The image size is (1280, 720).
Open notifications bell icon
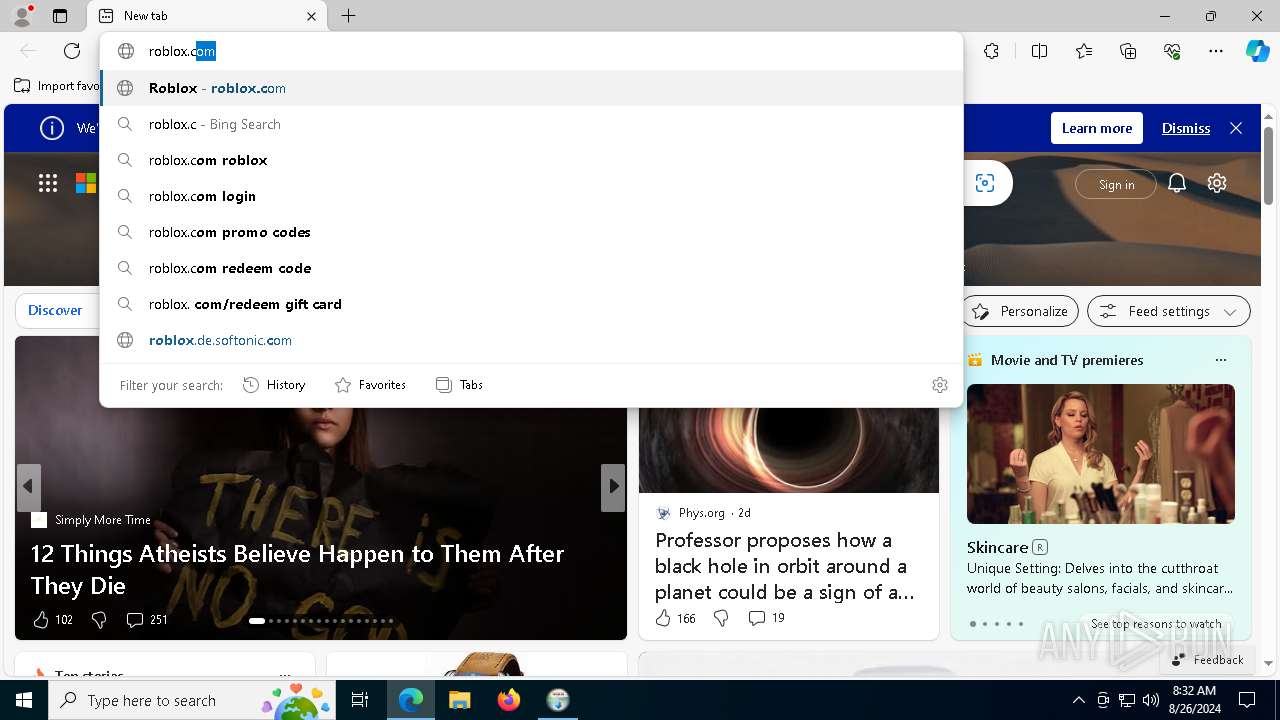[x=1177, y=183]
